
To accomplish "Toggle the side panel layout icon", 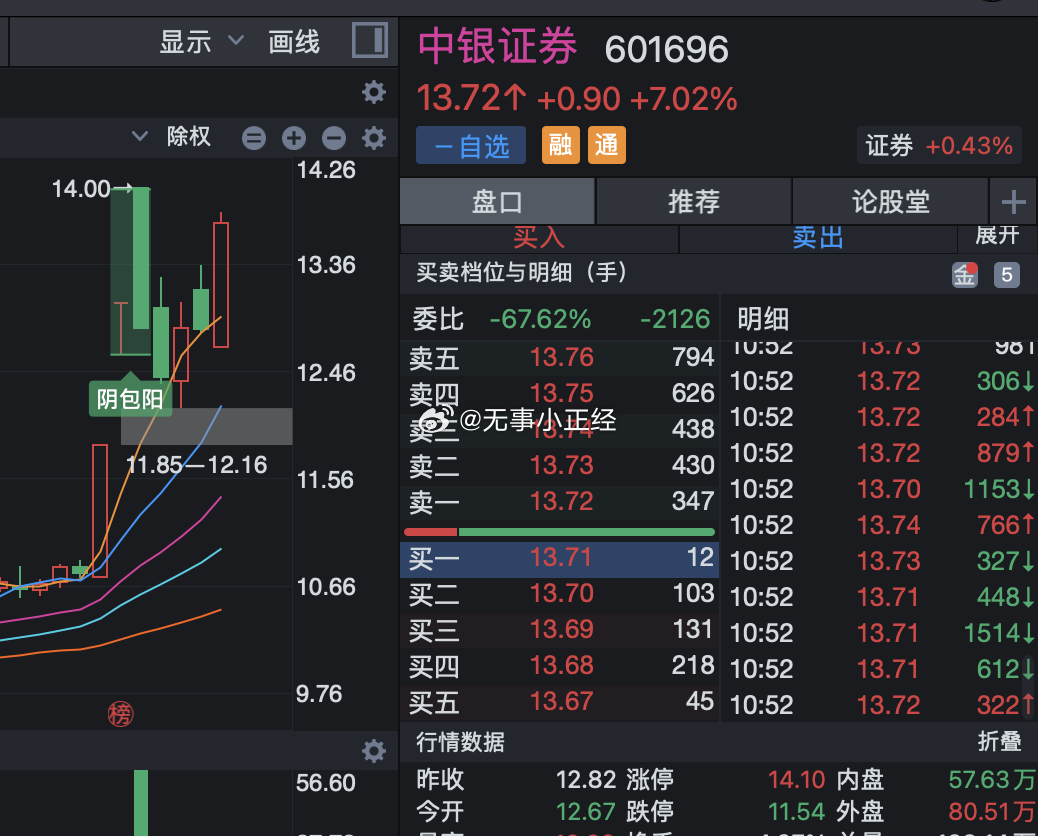I will pos(369,40).
